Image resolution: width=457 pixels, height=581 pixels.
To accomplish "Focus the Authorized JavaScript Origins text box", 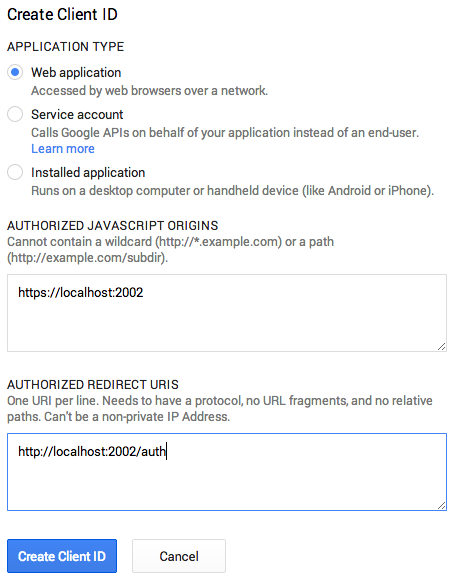I will tap(227, 313).
